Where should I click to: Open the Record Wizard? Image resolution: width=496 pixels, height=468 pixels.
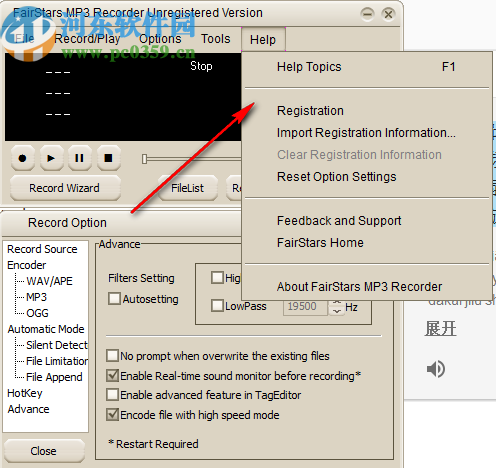65,188
